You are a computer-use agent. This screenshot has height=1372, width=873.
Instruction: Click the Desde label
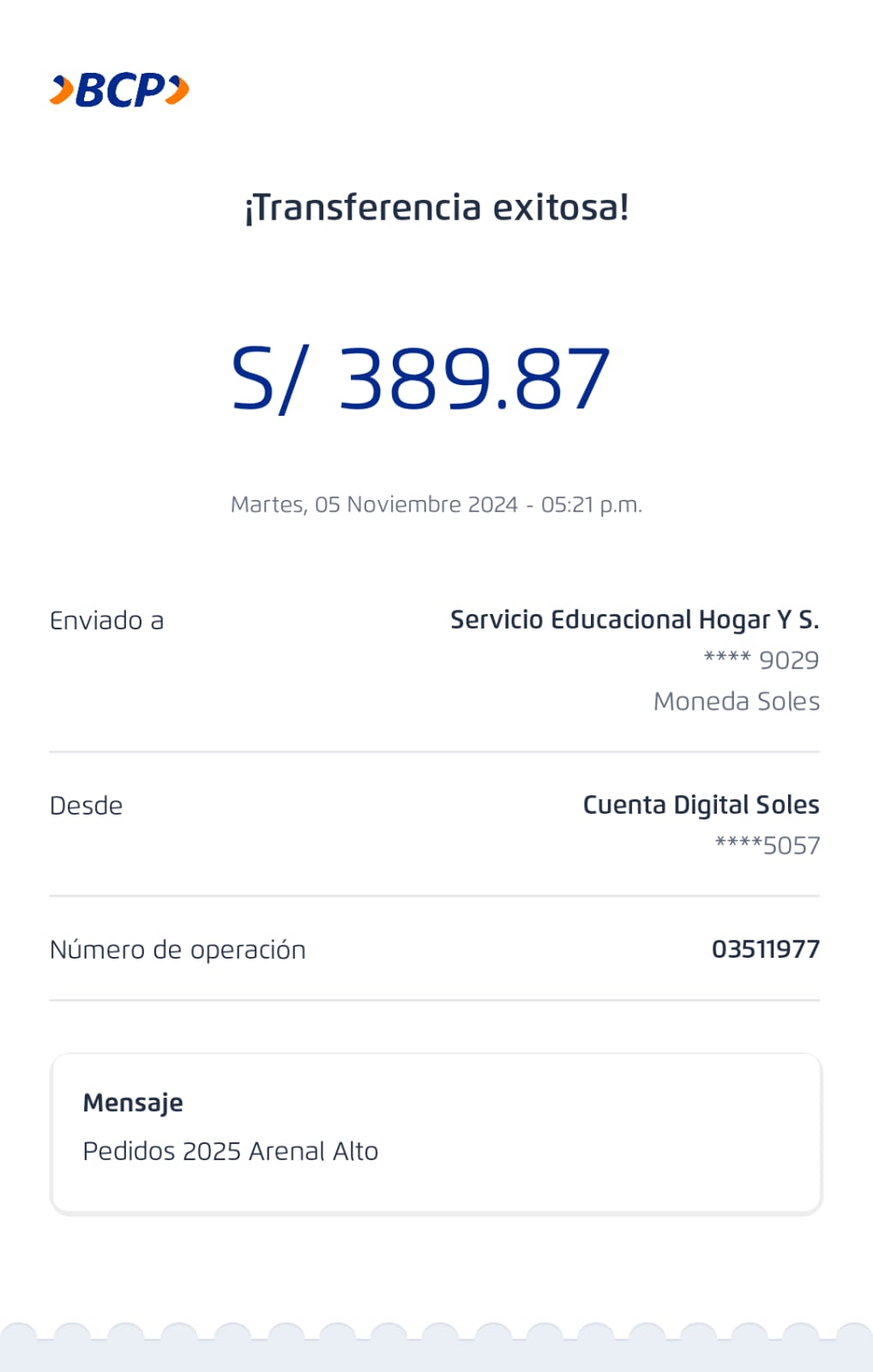point(86,806)
